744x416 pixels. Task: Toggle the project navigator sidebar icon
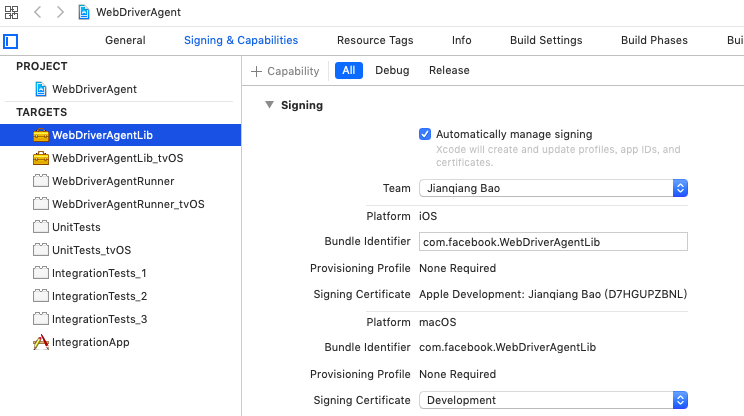(11, 41)
